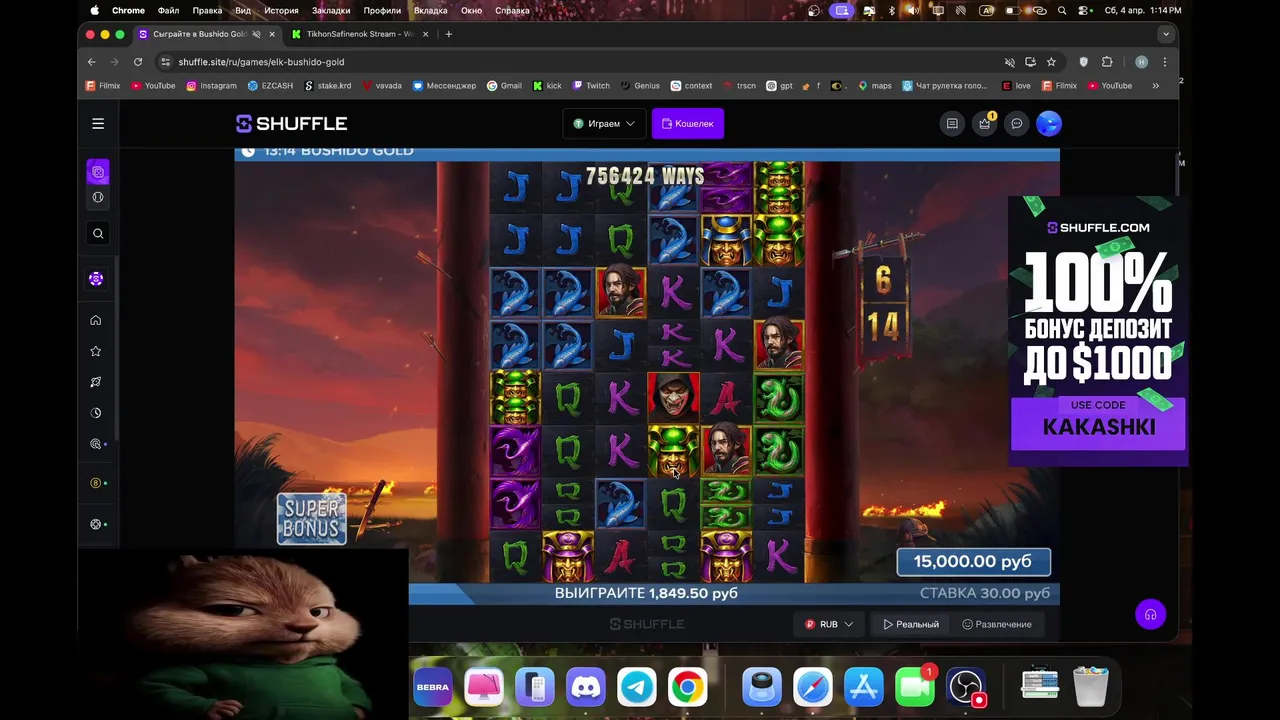Open the История menu in menu bar

[281, 10]
